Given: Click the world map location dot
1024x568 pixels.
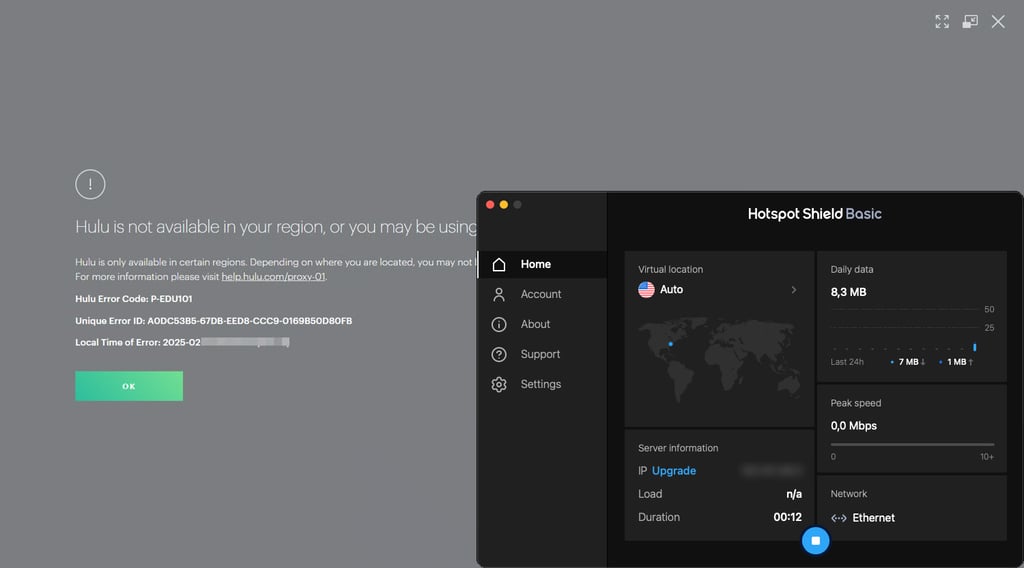Looking at the screenshot, I should 671,344.
